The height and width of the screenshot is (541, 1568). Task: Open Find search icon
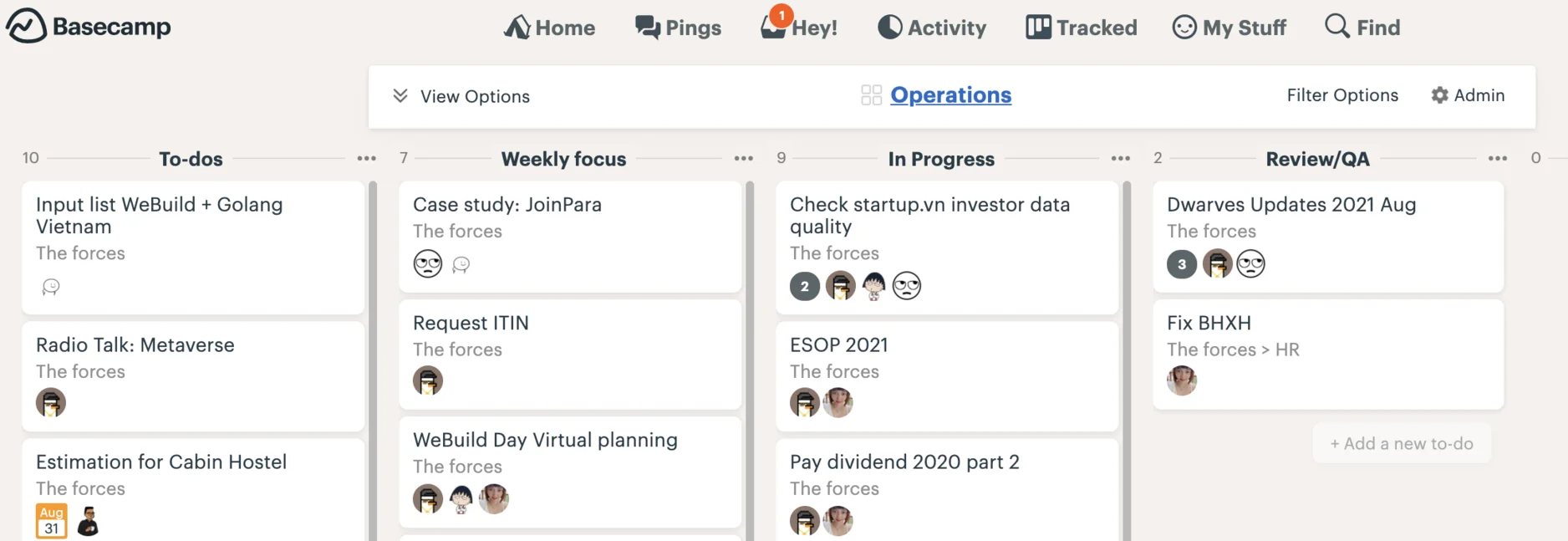[1337, 26]
